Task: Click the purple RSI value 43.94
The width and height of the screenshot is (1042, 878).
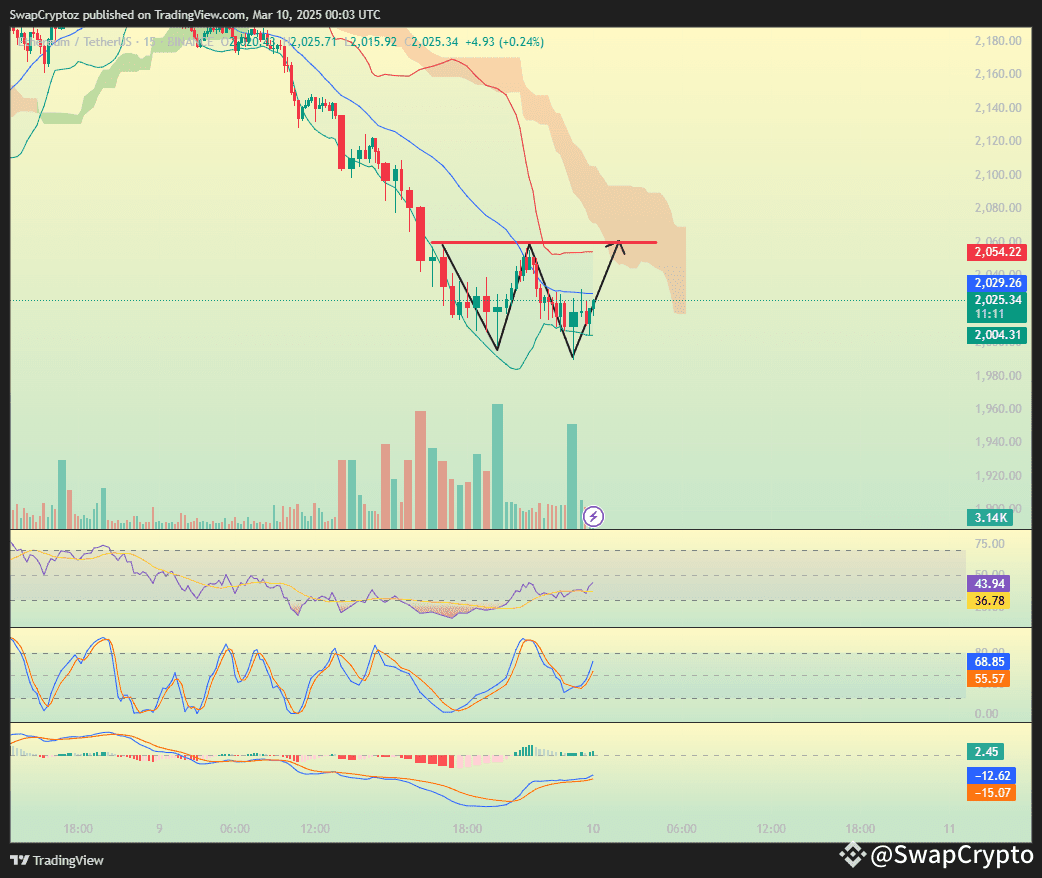Action: [988, 583]
